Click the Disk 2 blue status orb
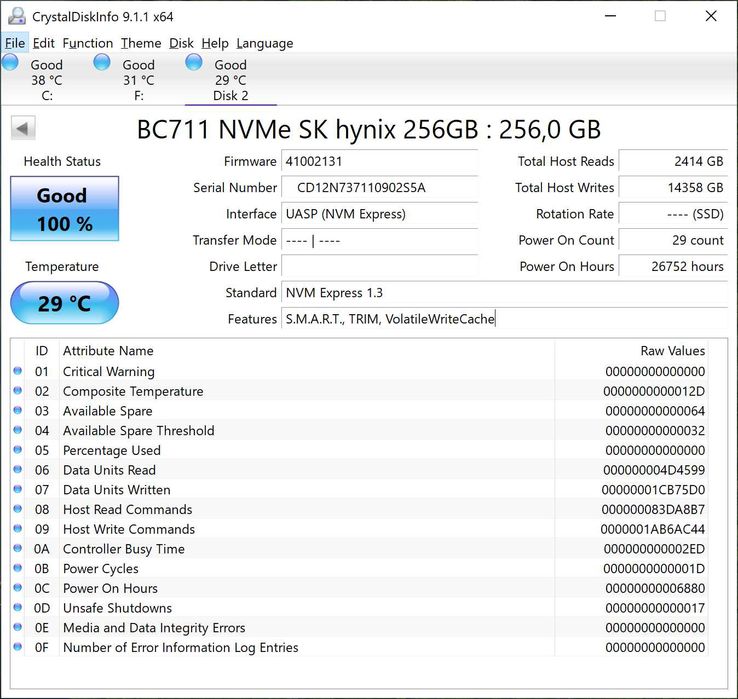Image resolution: width=738 pixels, height=699 pixels. coord(194,62)
